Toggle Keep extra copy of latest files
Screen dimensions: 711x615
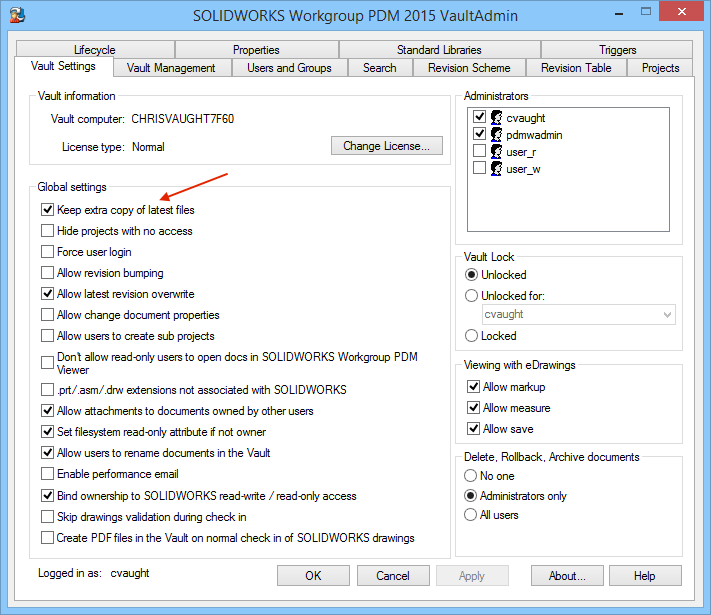tap(47, 210)
